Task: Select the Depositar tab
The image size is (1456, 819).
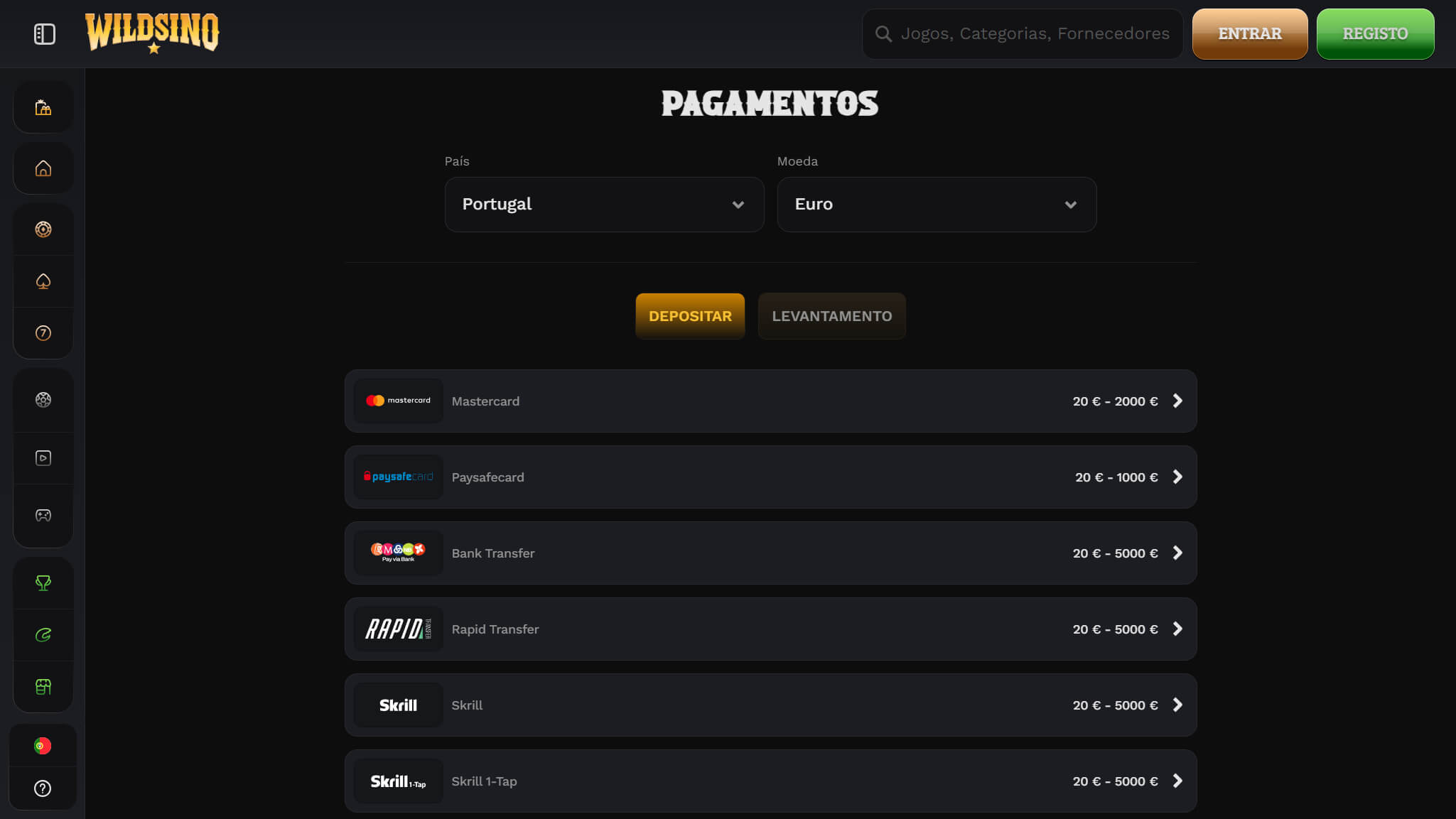Action: (x=690, y=316)
